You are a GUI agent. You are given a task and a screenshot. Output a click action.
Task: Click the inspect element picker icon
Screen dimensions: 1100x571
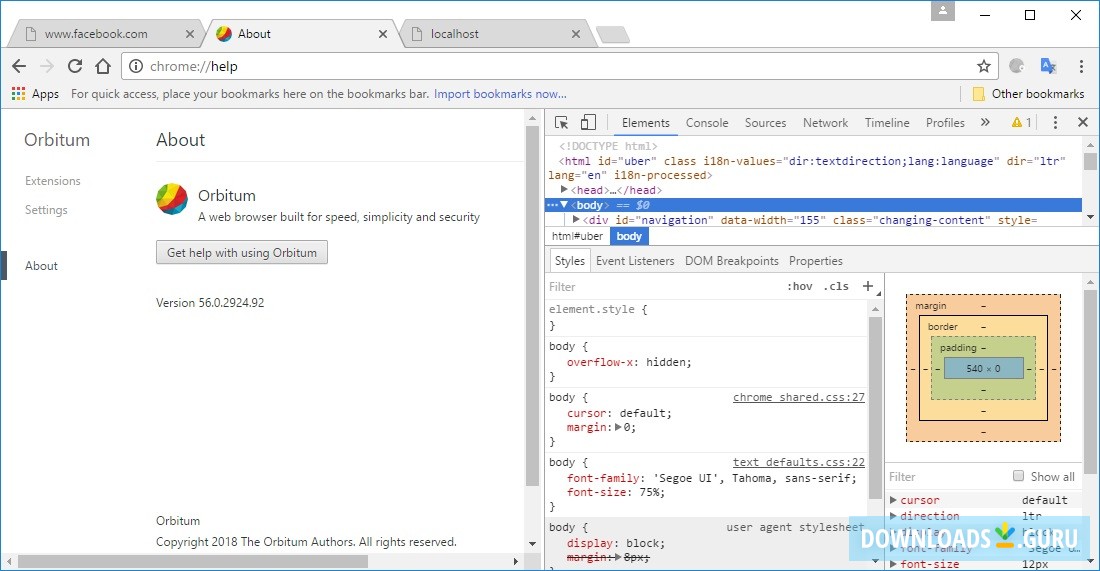pos(562,123)
